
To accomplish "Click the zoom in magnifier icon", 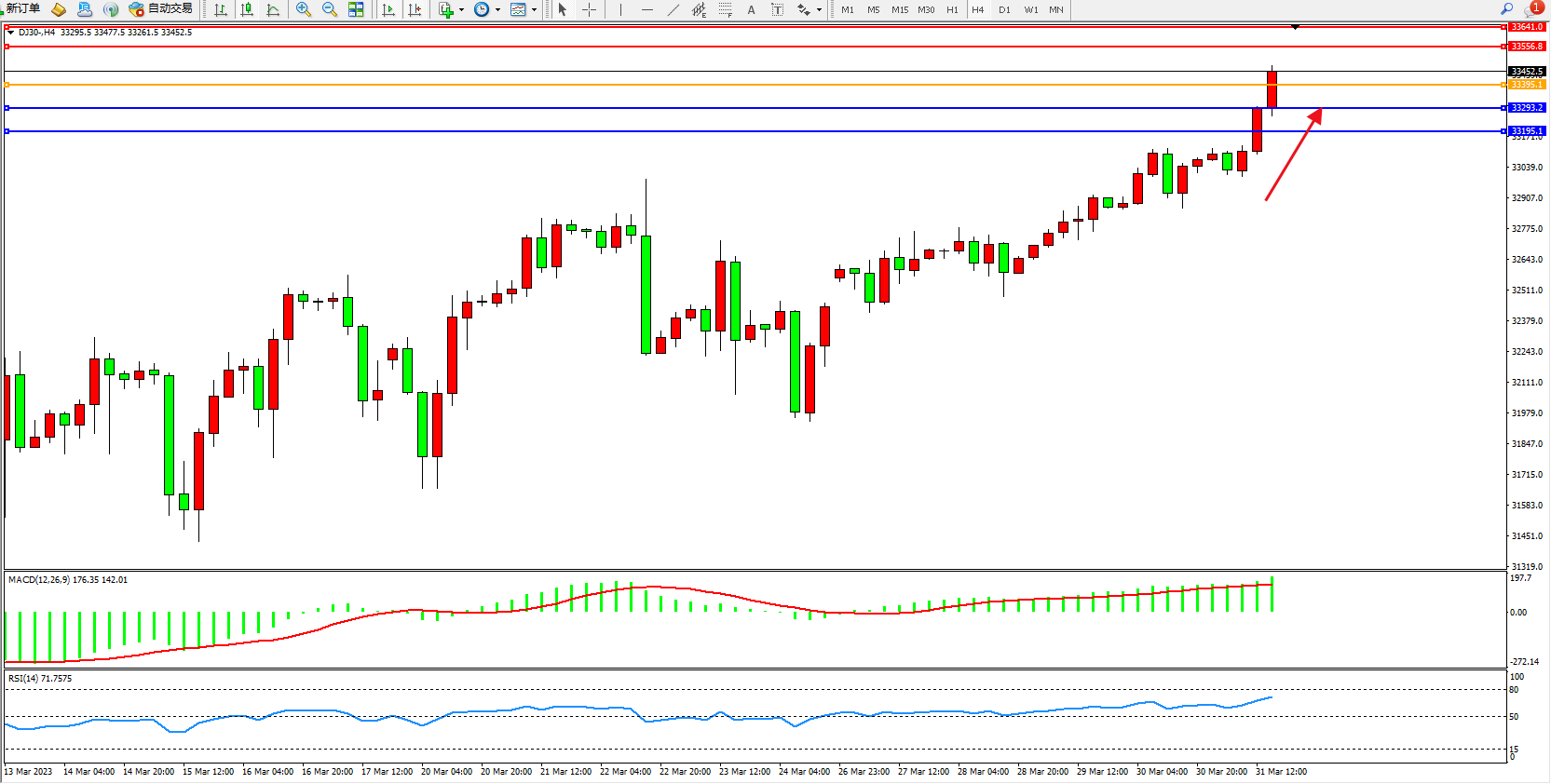I will coord(304,9).
